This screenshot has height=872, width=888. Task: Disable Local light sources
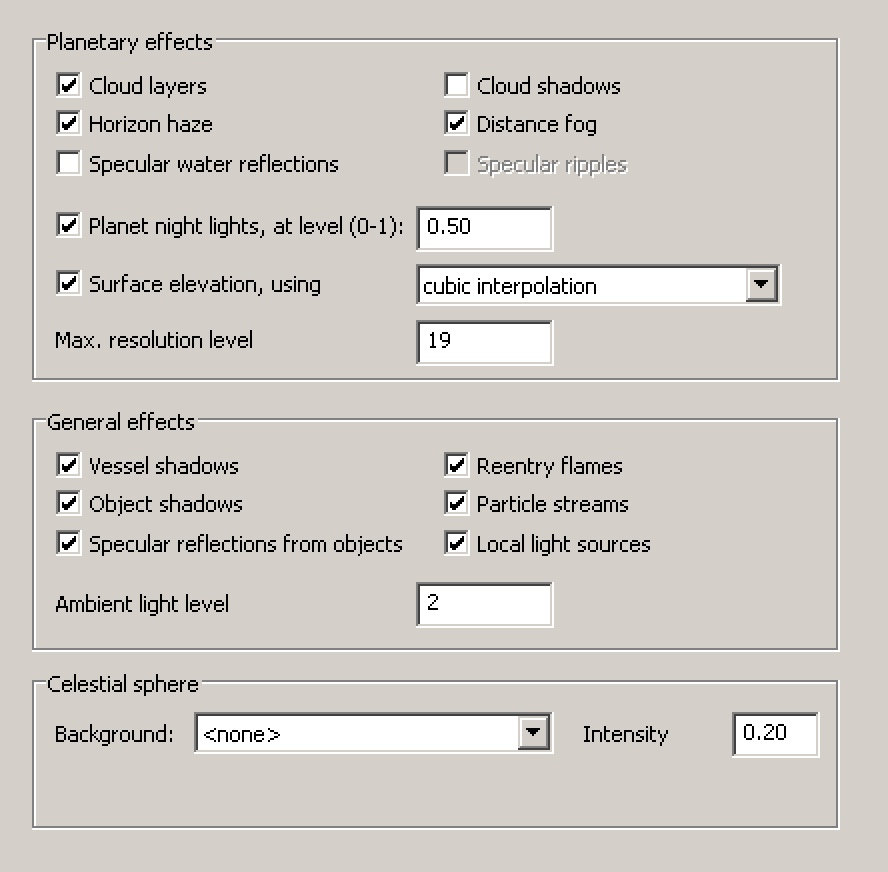[457, 543]
